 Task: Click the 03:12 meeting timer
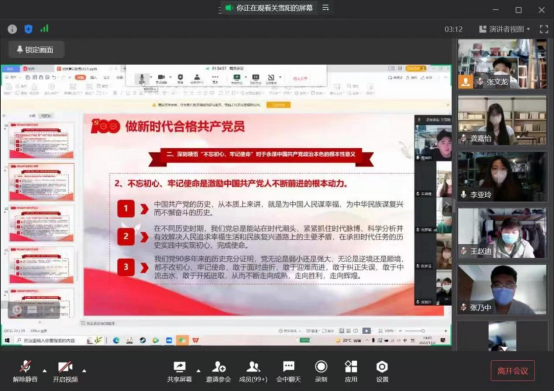pyautogui.click(x=453, y=29)
